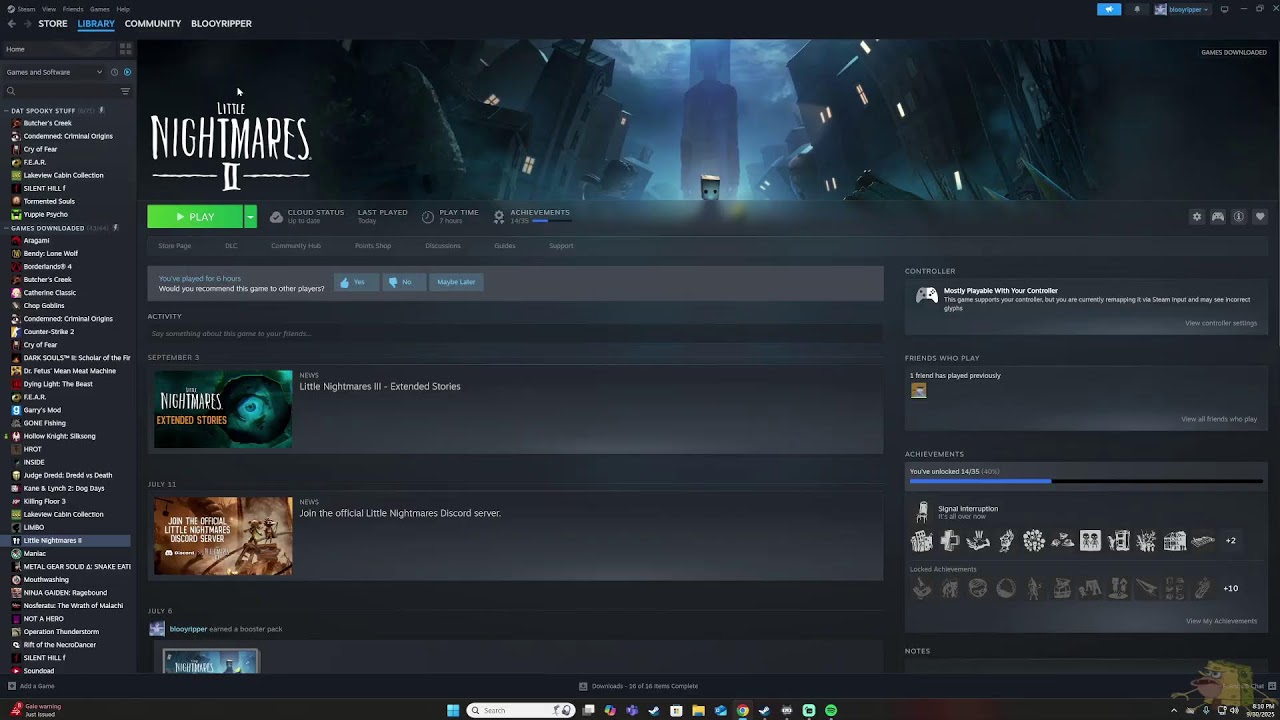Open the Windows Start button
This screenshot has width=1280, height=720.
(453, 710)
